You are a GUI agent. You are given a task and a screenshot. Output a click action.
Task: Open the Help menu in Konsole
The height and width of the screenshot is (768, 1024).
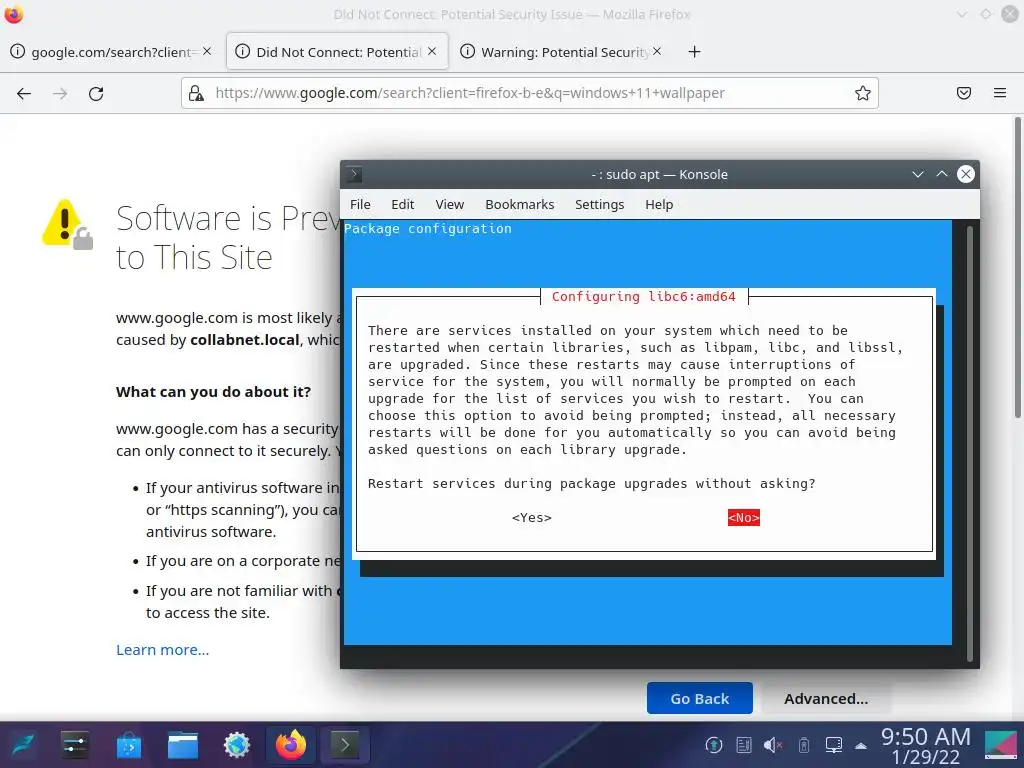(x=659, y=204)
